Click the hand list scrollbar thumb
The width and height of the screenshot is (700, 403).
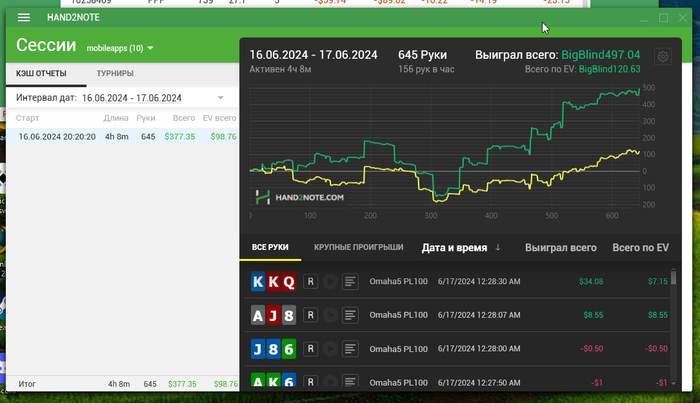point(674,277)
